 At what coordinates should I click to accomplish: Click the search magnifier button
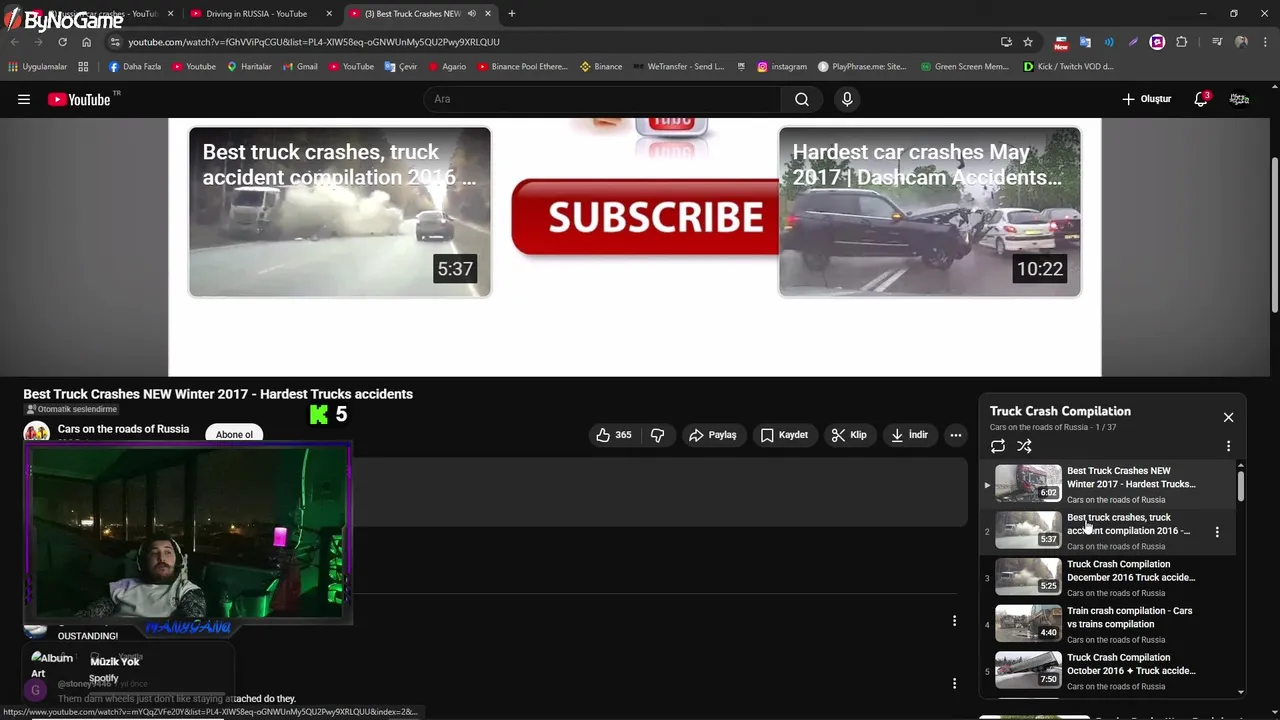click(x=802, y=99)
